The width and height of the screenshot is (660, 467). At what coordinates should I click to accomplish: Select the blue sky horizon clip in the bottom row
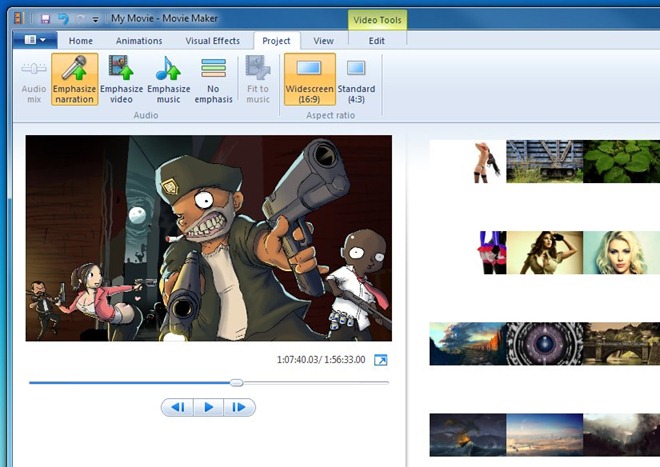pos(545,435)
